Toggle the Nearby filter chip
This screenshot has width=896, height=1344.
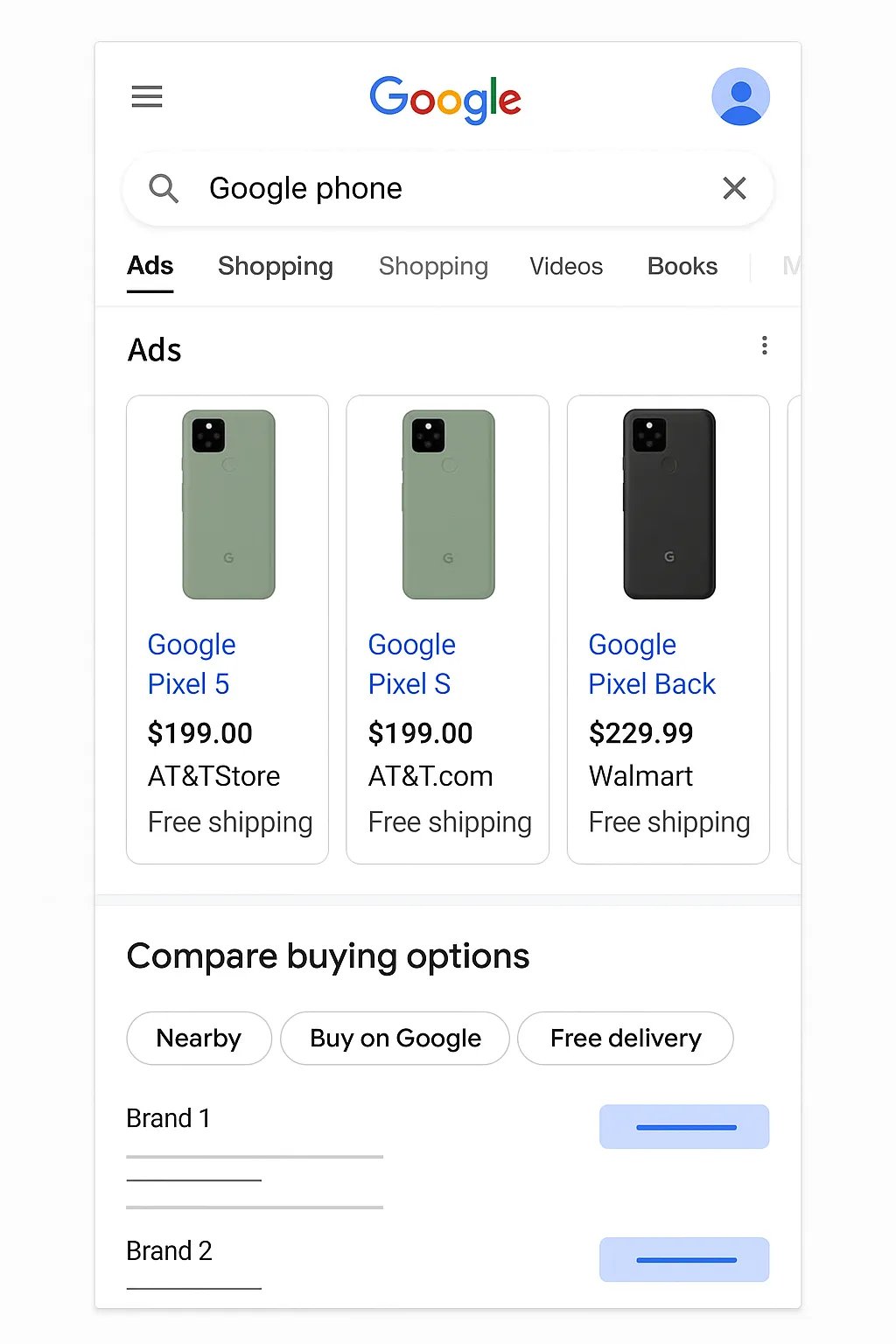(x=199, y=1039)
